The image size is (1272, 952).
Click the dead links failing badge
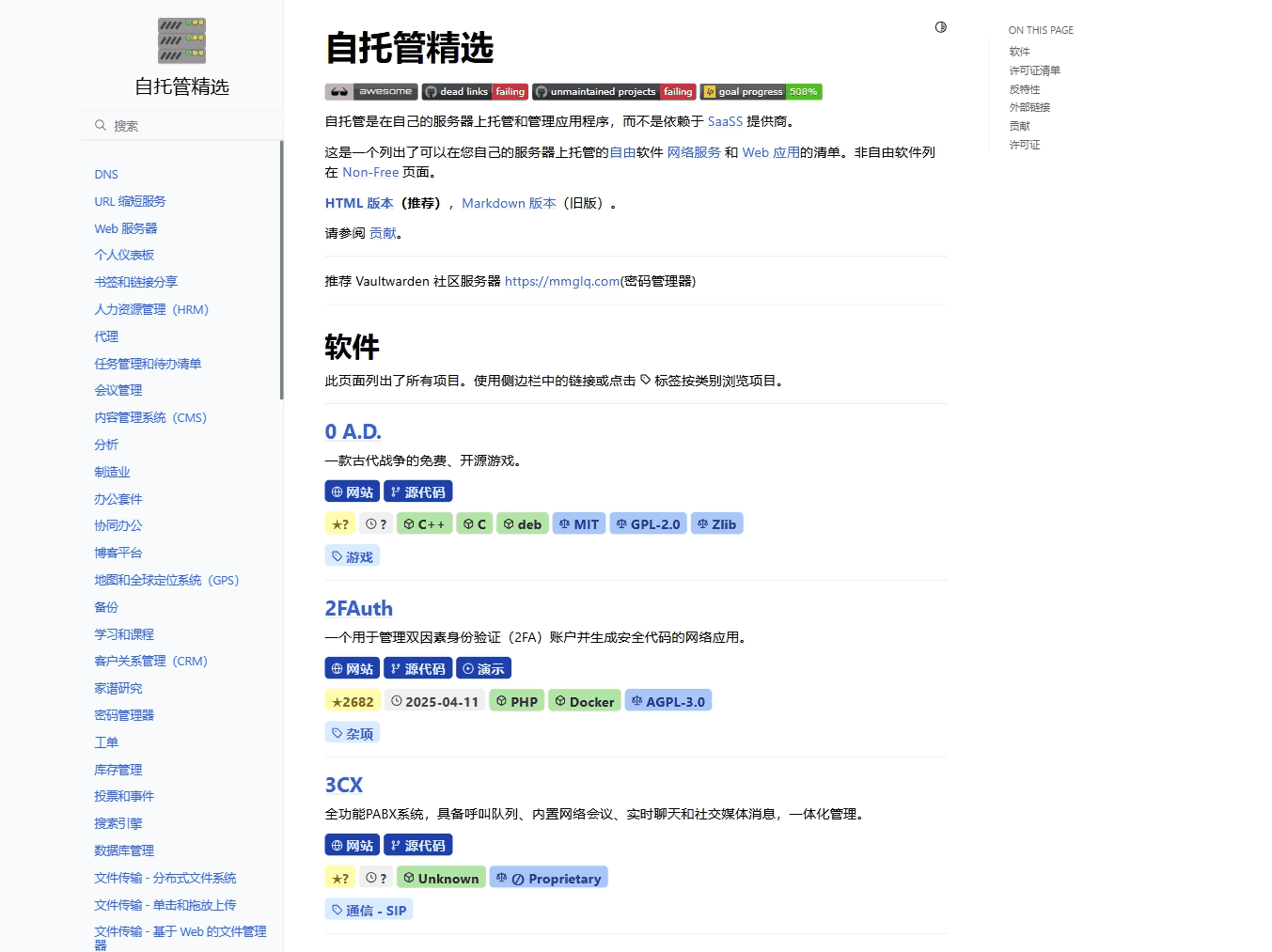[x=475, y=92]
